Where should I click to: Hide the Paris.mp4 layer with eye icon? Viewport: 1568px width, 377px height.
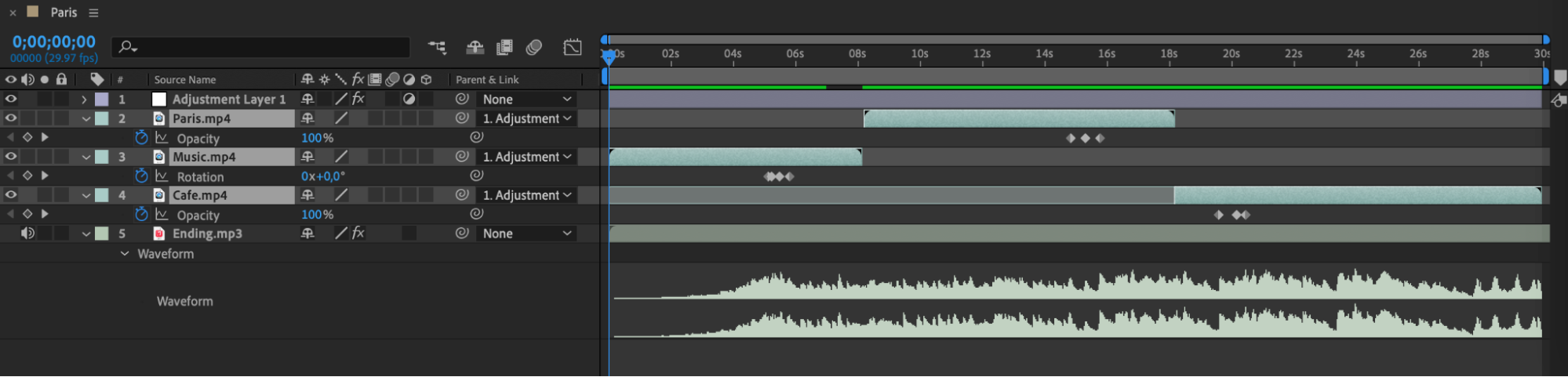point(11,118)
